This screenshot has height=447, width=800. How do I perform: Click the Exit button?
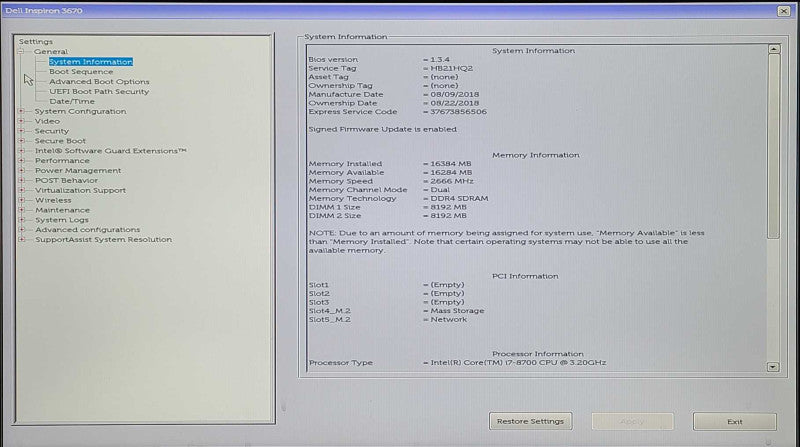tap(735, 421)
